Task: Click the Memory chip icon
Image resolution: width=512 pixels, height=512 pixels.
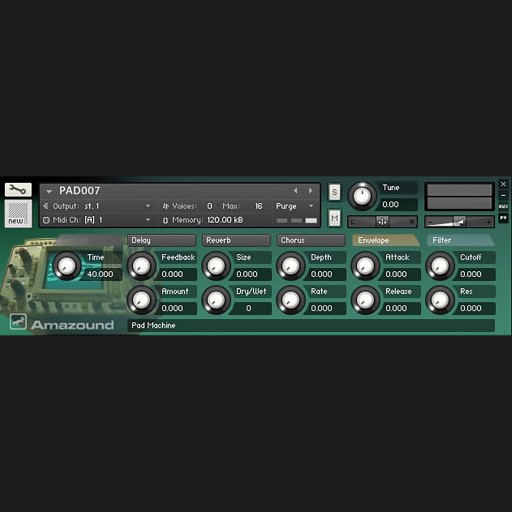Action: pos(165,220)
